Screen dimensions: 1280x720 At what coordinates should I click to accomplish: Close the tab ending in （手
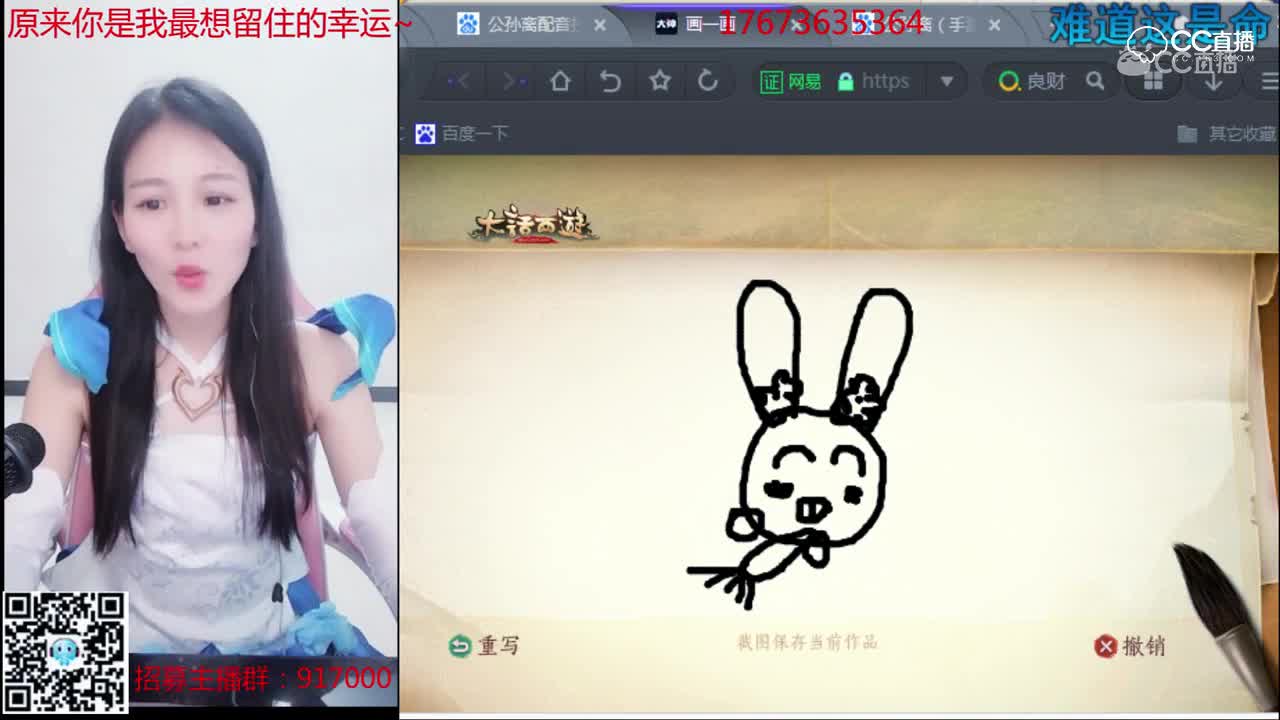[994, 24]
